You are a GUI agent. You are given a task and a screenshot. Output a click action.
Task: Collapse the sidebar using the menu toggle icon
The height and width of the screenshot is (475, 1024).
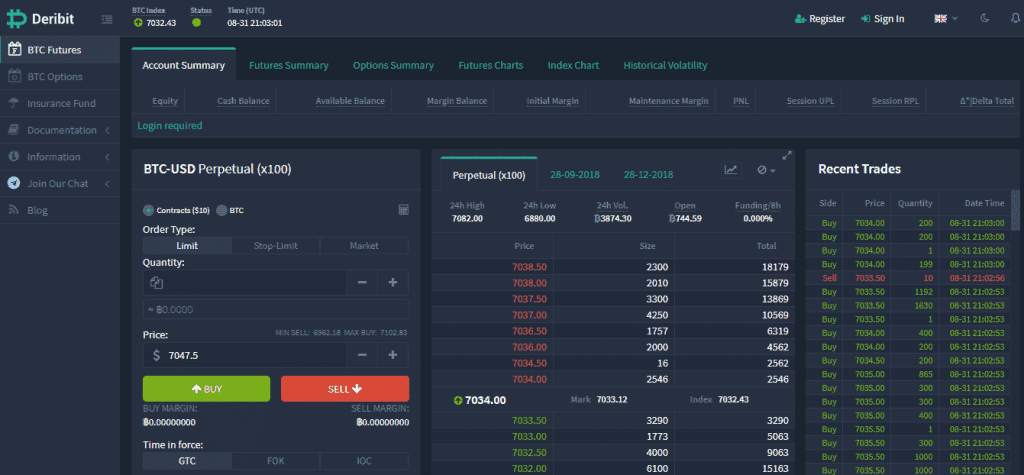(x=107, y=19)
